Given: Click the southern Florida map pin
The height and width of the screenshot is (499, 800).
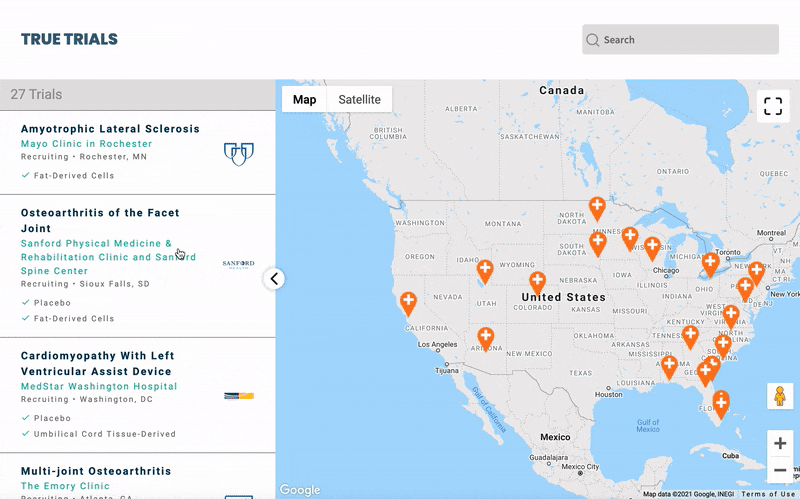Looking at the screenshot, I should 720,405.
